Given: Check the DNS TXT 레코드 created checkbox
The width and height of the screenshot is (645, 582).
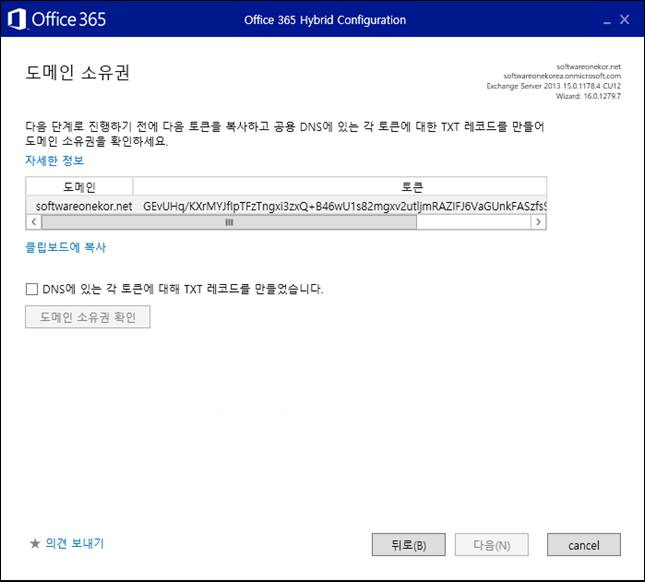Looking at the screenshot, I should coord(32,289).
